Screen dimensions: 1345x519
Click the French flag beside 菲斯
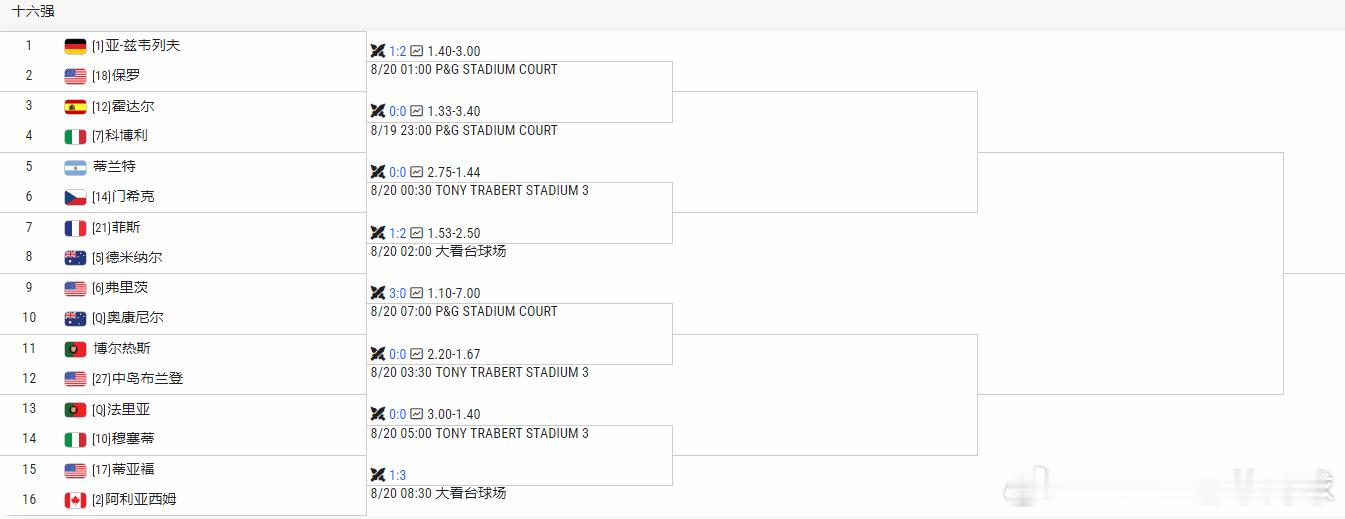[x=75, y=228]
